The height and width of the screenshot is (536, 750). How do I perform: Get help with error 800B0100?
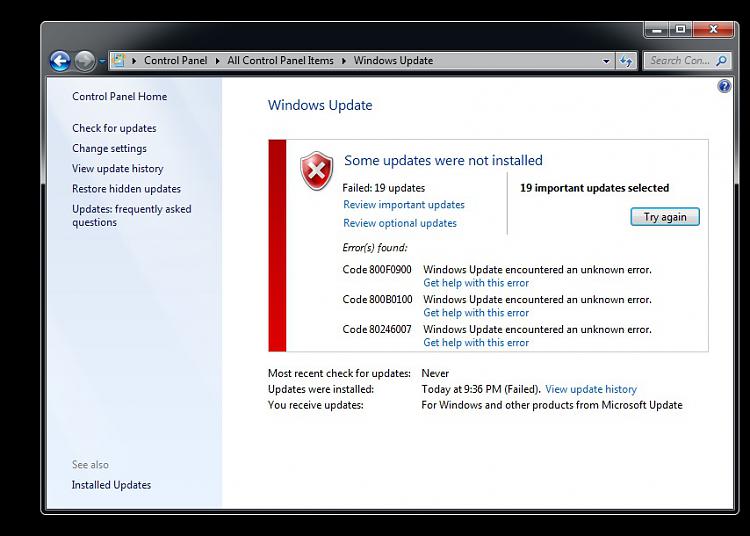[x=476, y=313]
